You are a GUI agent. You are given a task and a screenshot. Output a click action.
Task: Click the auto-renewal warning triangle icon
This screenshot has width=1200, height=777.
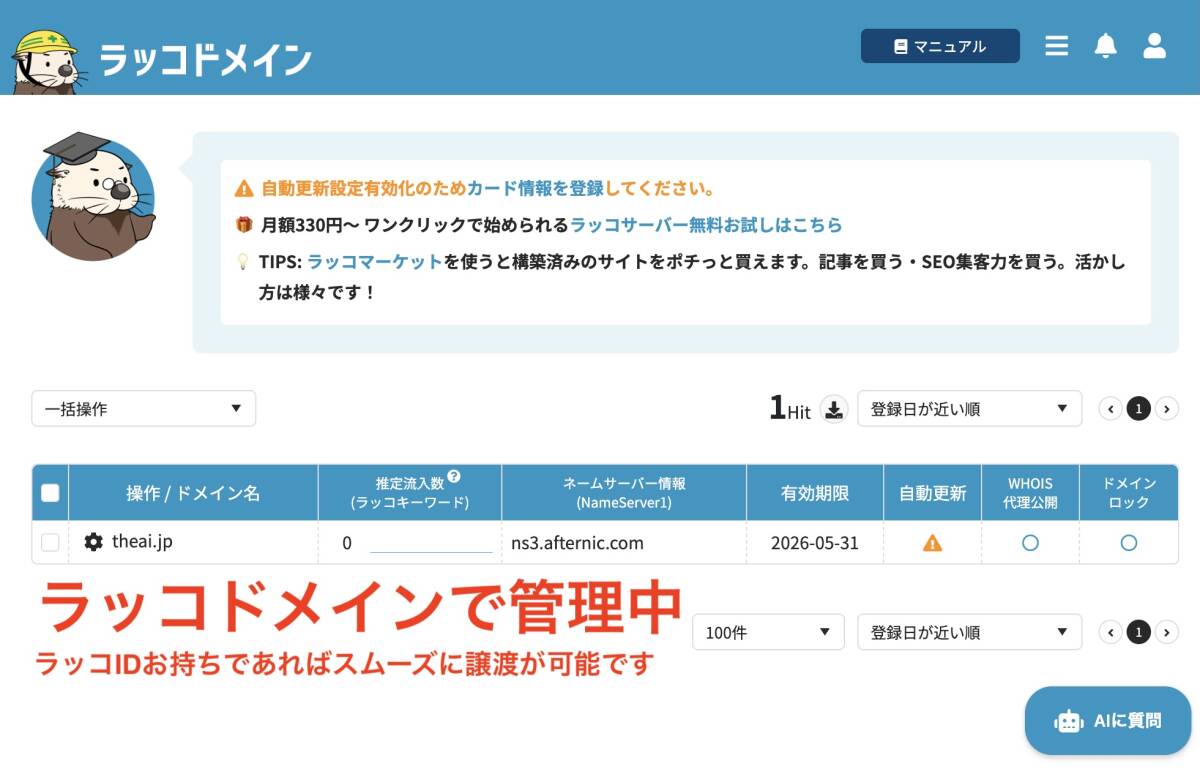[x=932, y=543]
